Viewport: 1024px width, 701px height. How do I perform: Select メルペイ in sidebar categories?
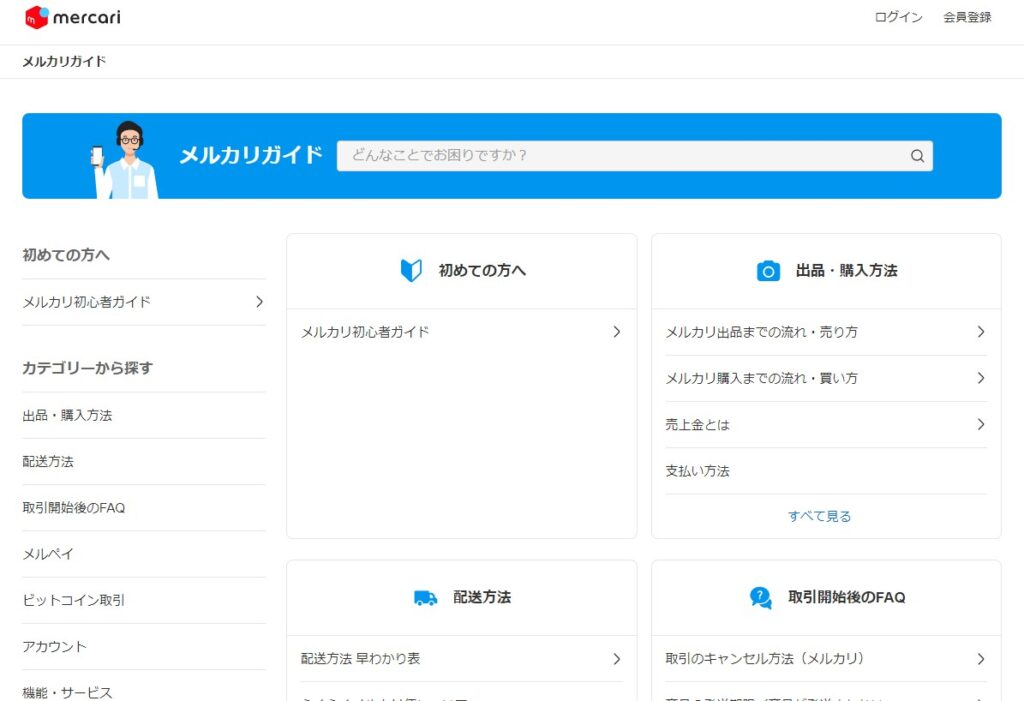pos(48,554)
